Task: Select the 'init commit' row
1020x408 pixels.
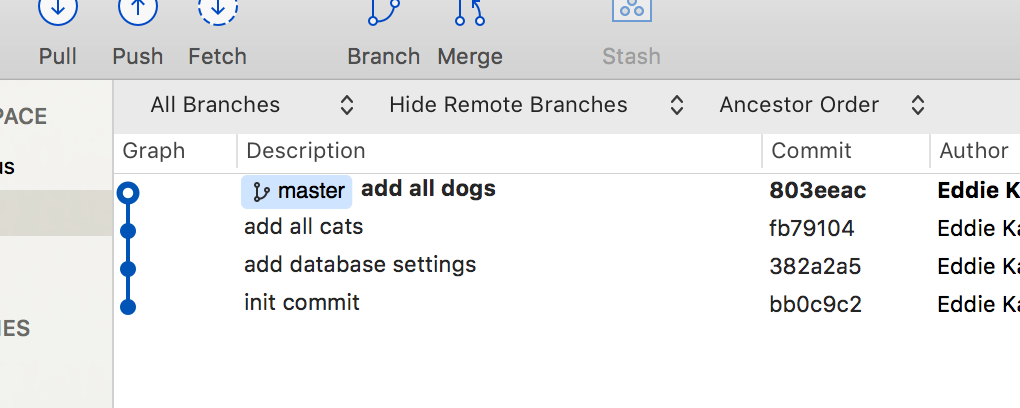Action: [301, 302]
